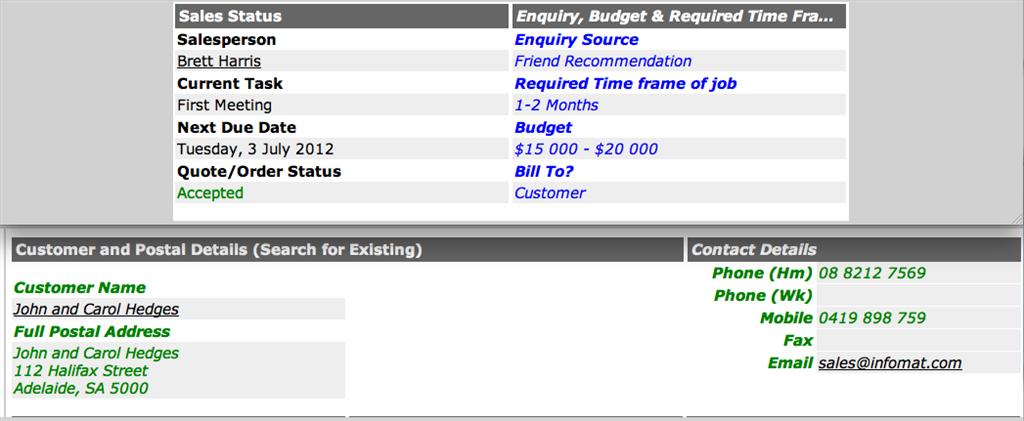Click the Enquiry, Budget & Required Time Frame header

coord(679,16)
